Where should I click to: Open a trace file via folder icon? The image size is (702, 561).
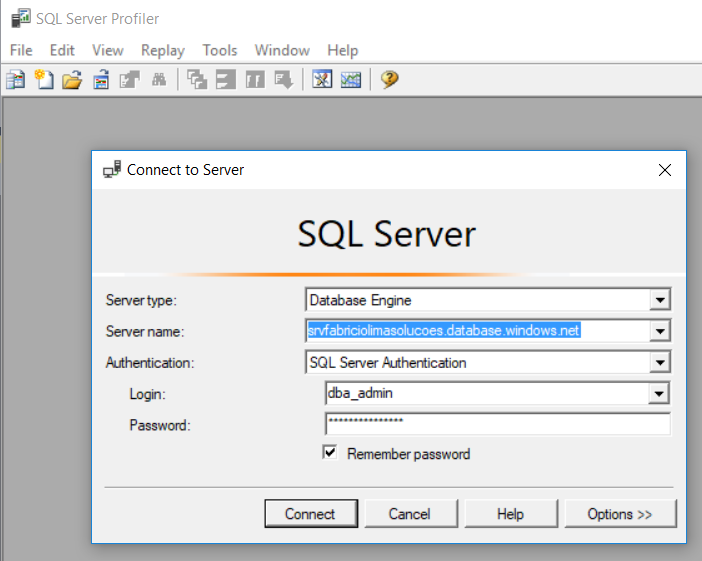click(72, 80)
